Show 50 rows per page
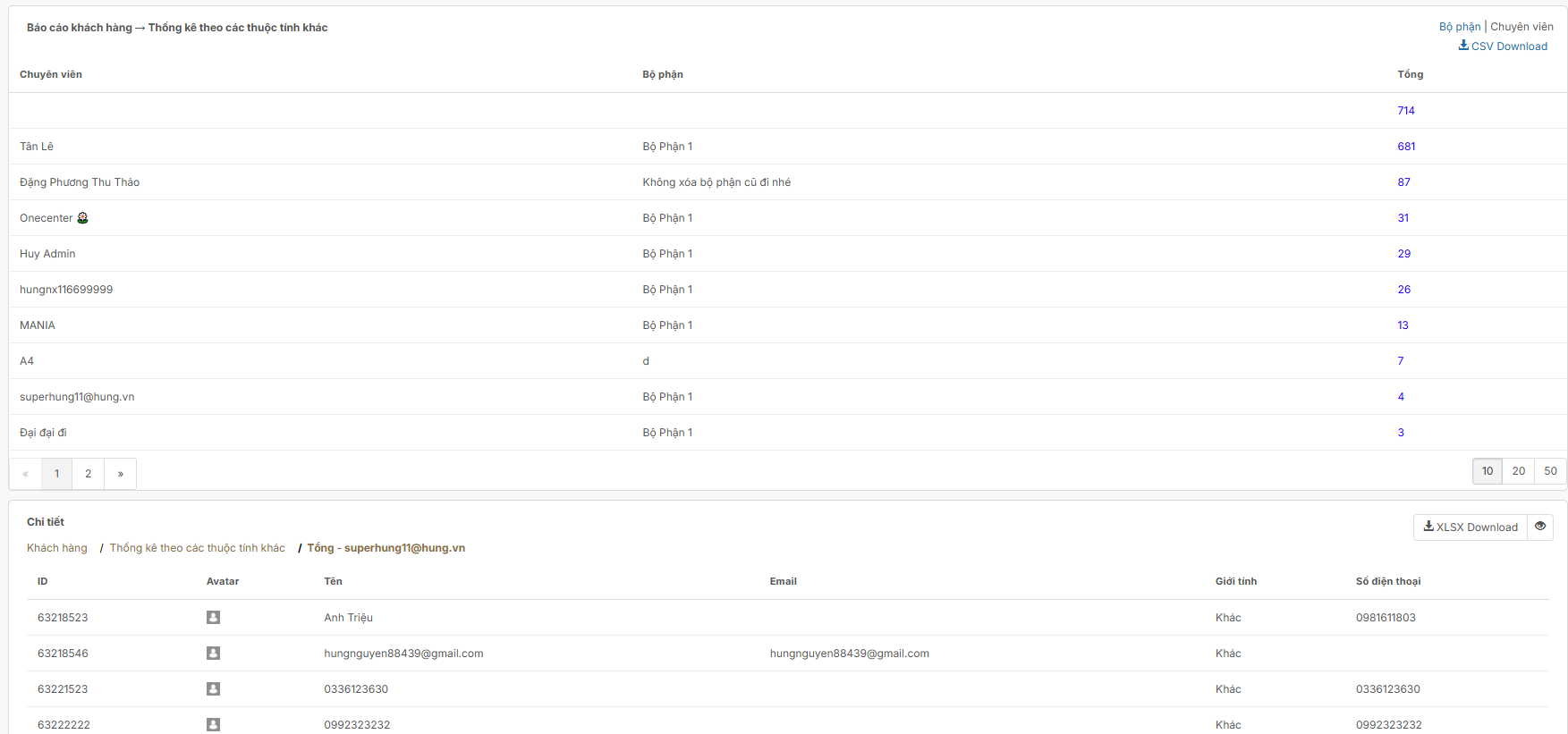 pos(1550,471)
